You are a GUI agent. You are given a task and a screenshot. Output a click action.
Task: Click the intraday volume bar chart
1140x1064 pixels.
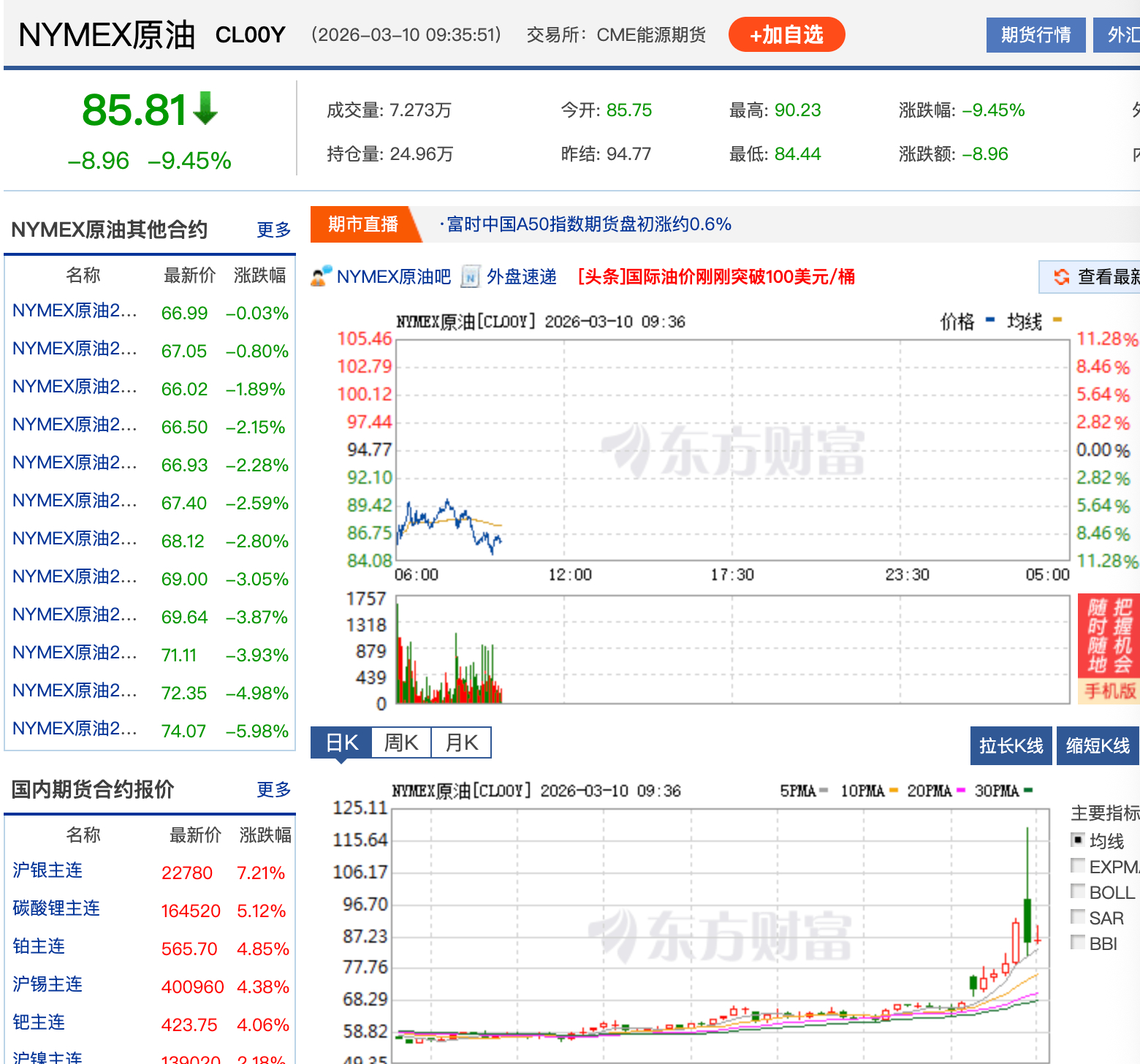point(732,650)
